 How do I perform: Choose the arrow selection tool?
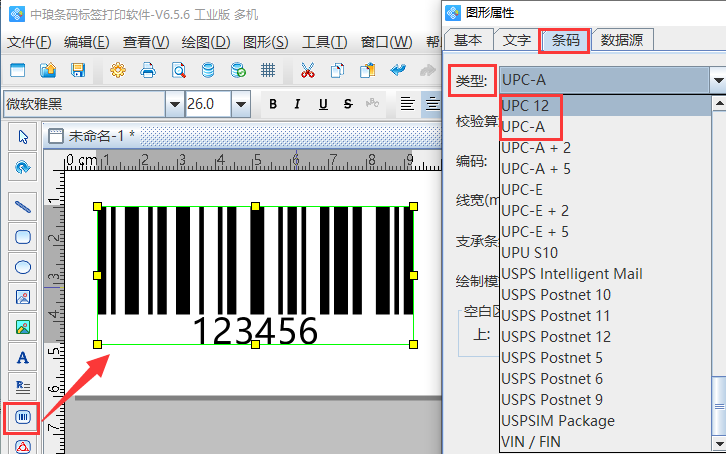coord(23,137)
